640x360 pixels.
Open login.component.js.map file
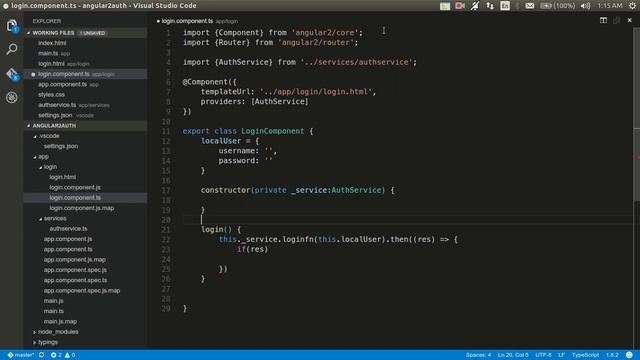pos(82,208)
